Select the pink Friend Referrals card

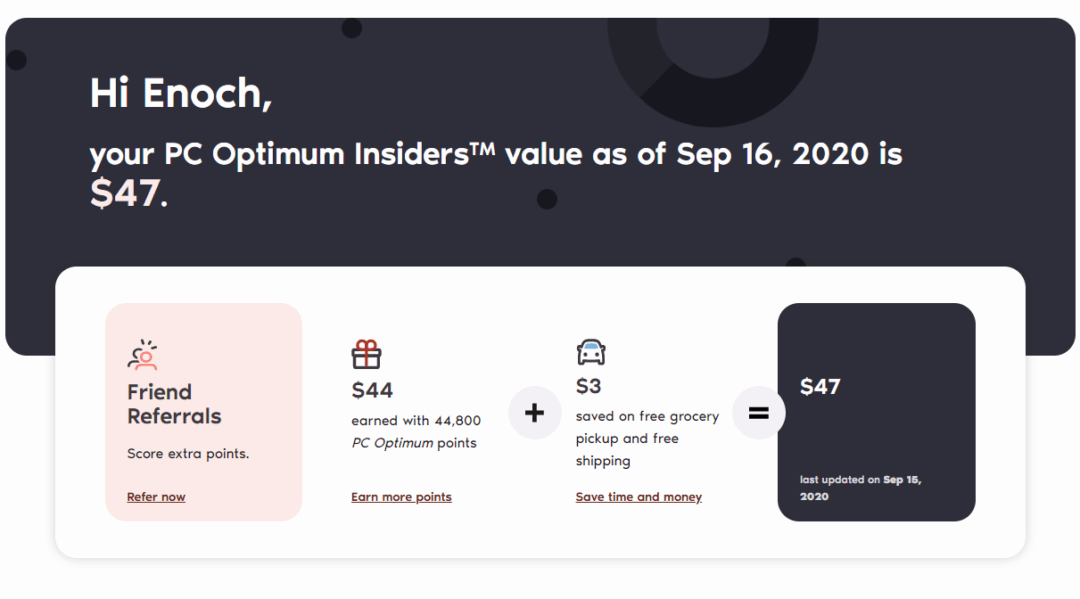coord(204,412)
